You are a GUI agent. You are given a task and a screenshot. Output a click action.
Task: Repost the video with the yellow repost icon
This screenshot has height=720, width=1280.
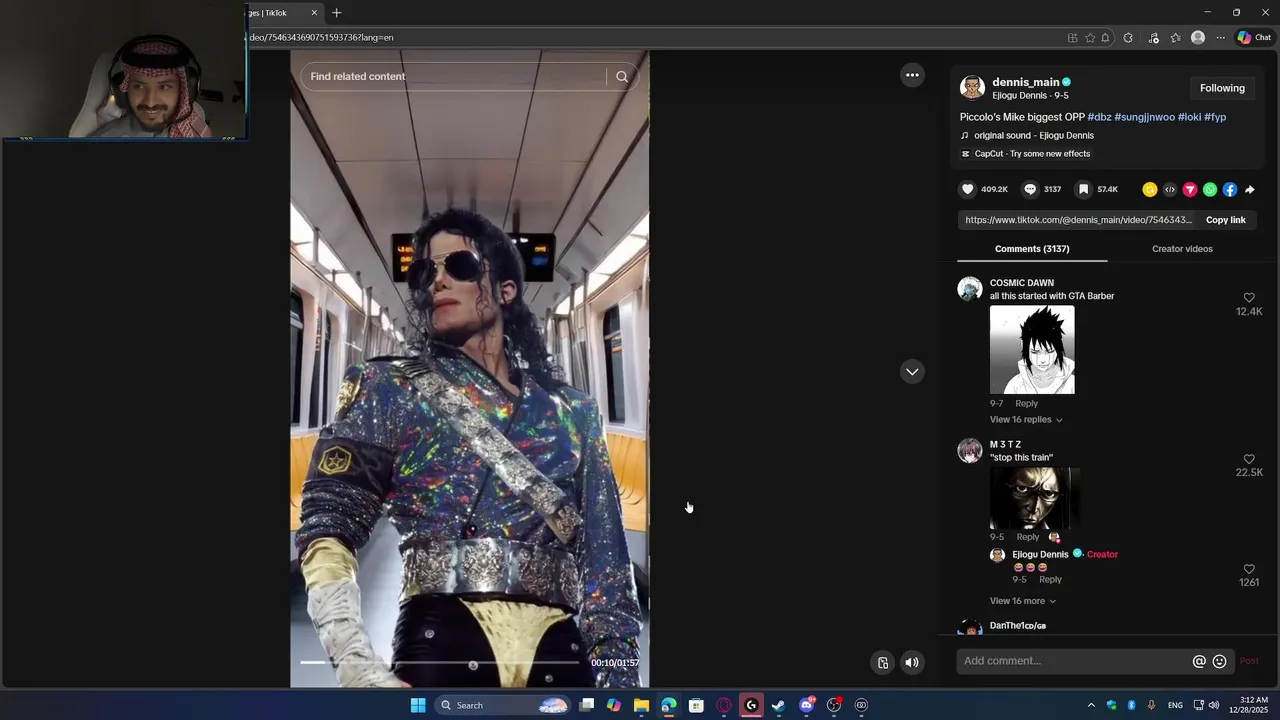[1150, 190]
